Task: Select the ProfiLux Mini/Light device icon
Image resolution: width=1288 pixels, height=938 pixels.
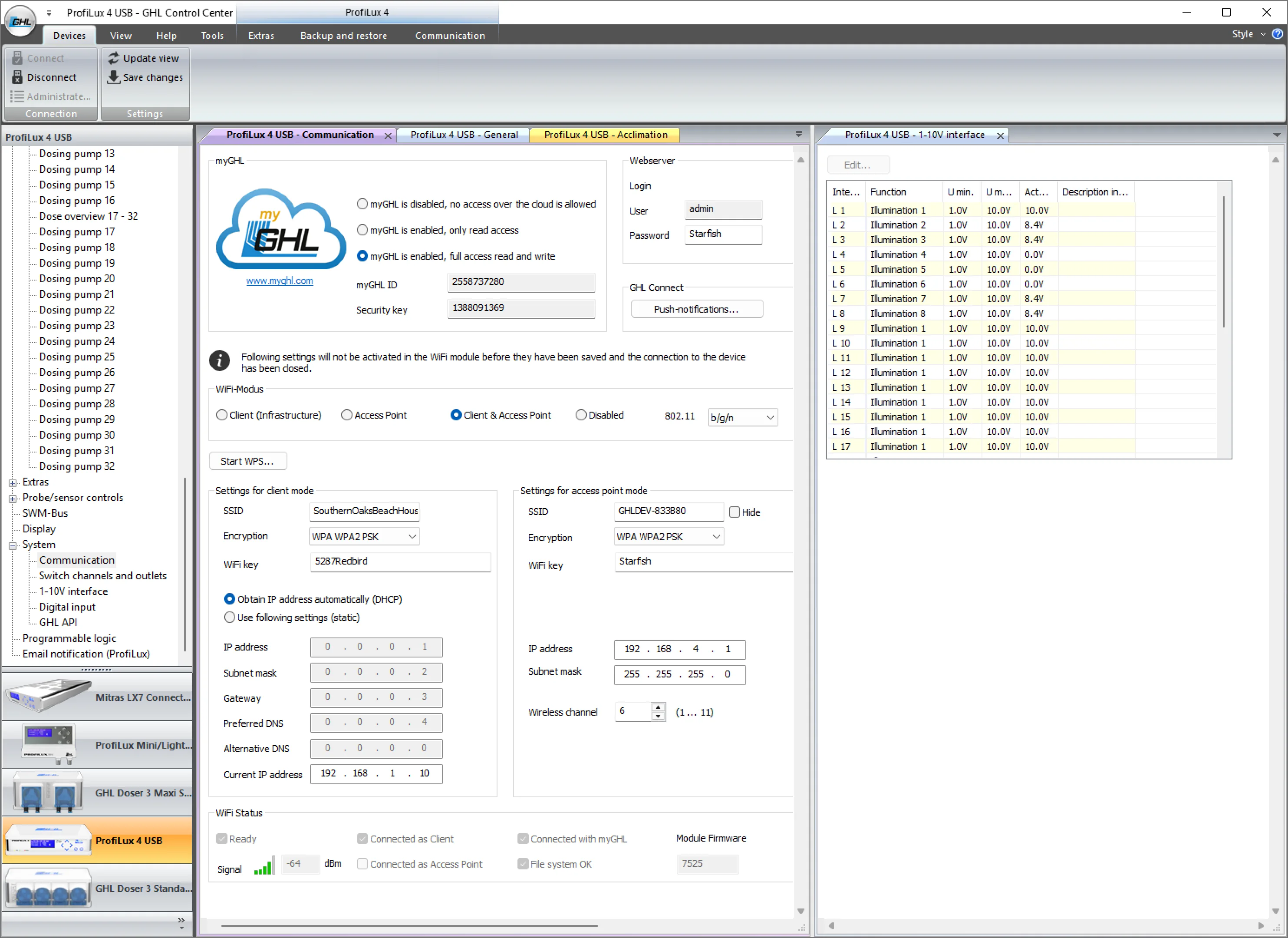Action: (x=48, y=744)
